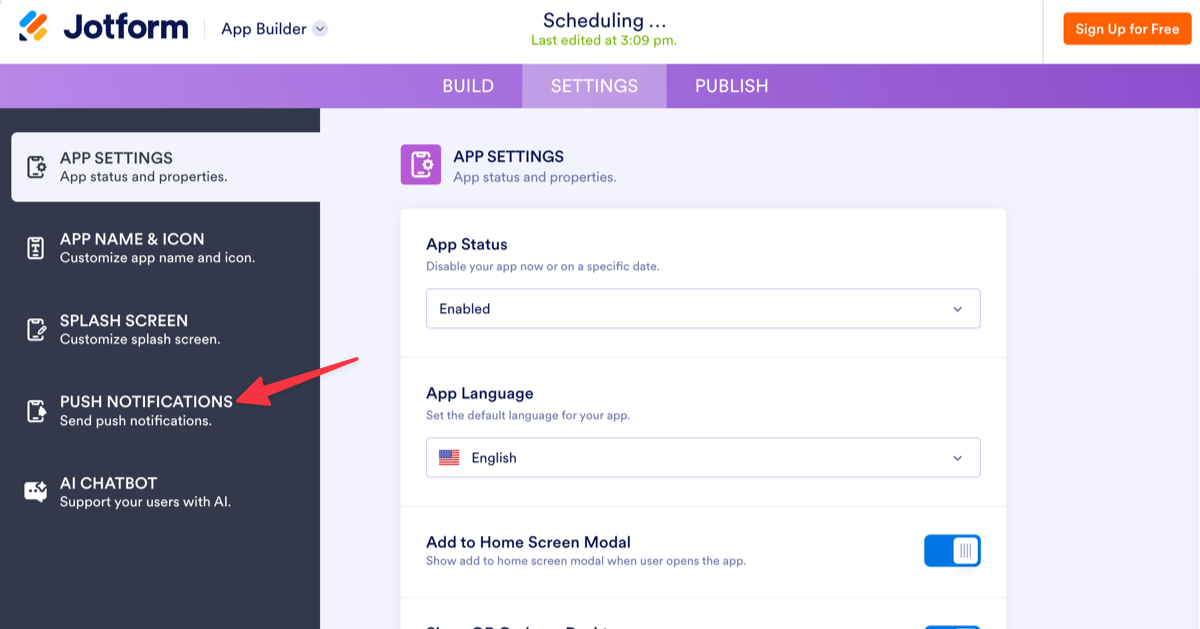Click the app title Scheduling heading
The width and height of the screenshot is (1200, 629).
pyautogui.click(x=602, y=20)
